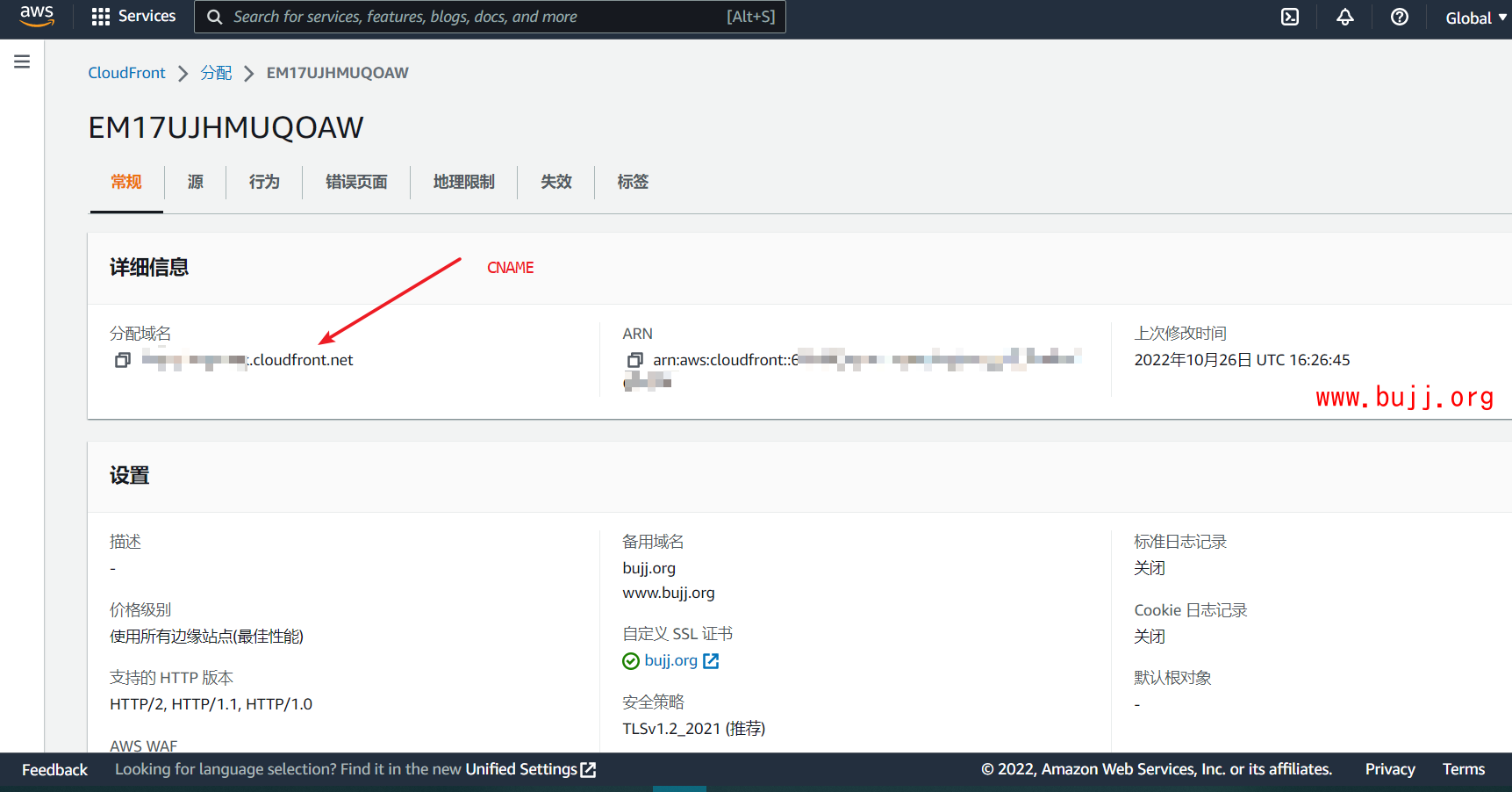Open the 错误页面 tab

(x=356, y=182)
